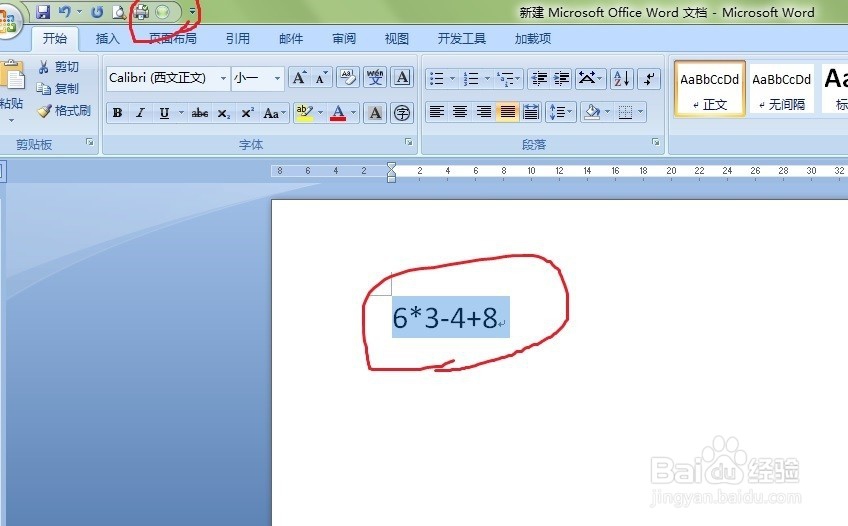Open the paragraph (段落) dialog launcher
848x526 pixels.
655,142
